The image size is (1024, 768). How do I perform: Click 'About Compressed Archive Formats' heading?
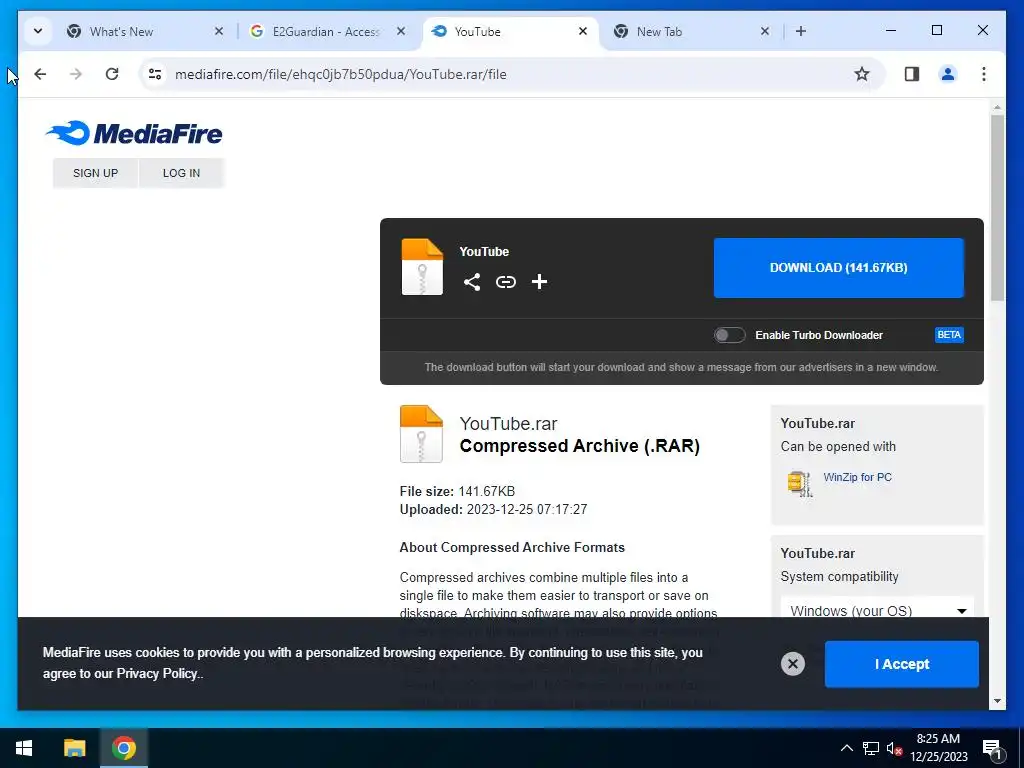(512, 547)
